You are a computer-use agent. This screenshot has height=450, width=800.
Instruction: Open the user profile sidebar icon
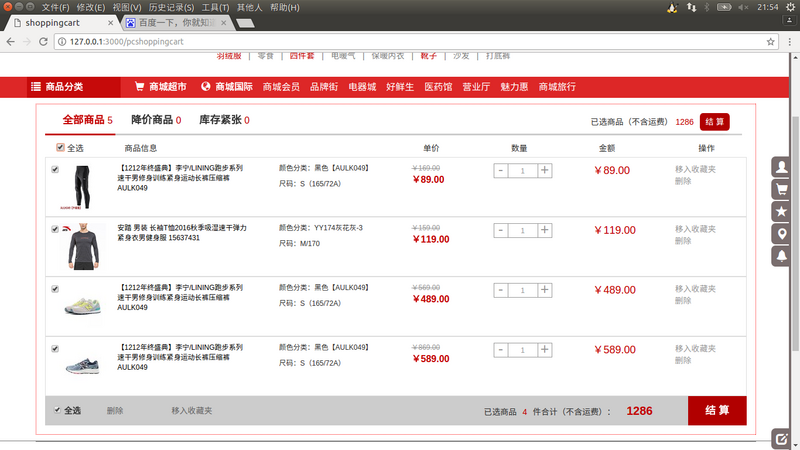[x=781, y=167]
